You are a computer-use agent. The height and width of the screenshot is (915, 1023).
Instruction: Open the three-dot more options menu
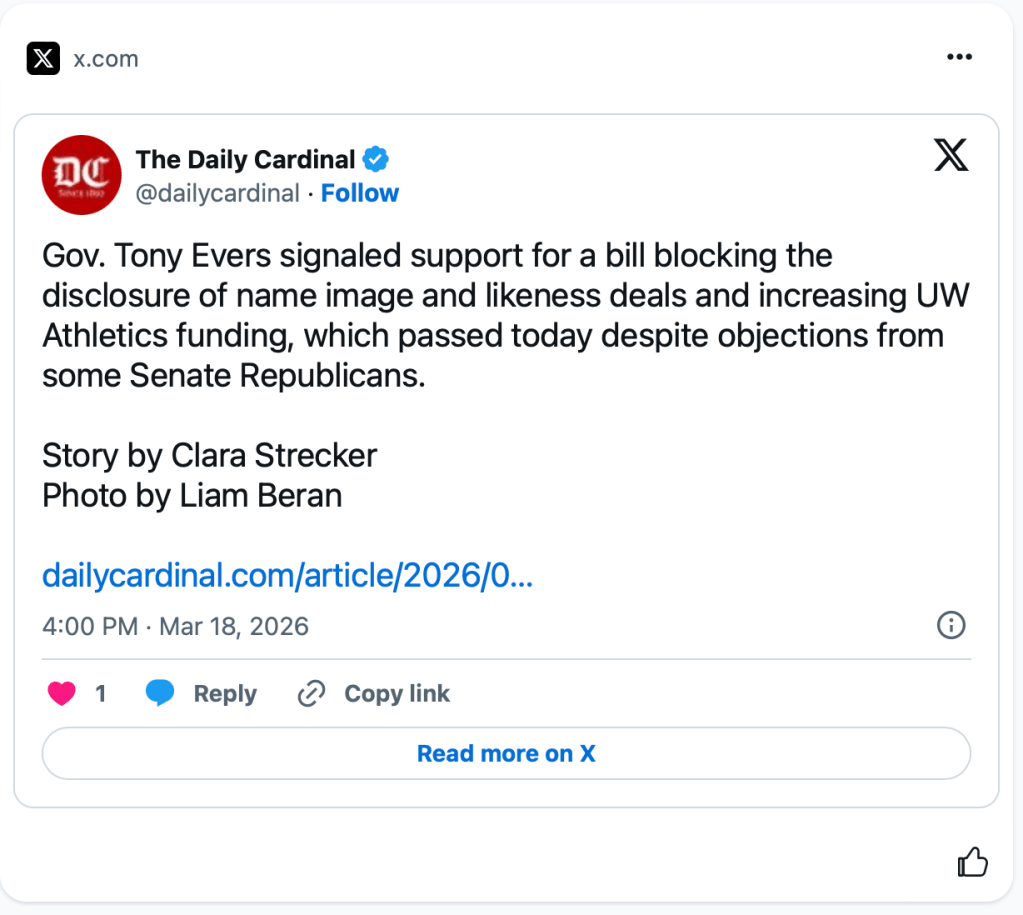point(958,58)
